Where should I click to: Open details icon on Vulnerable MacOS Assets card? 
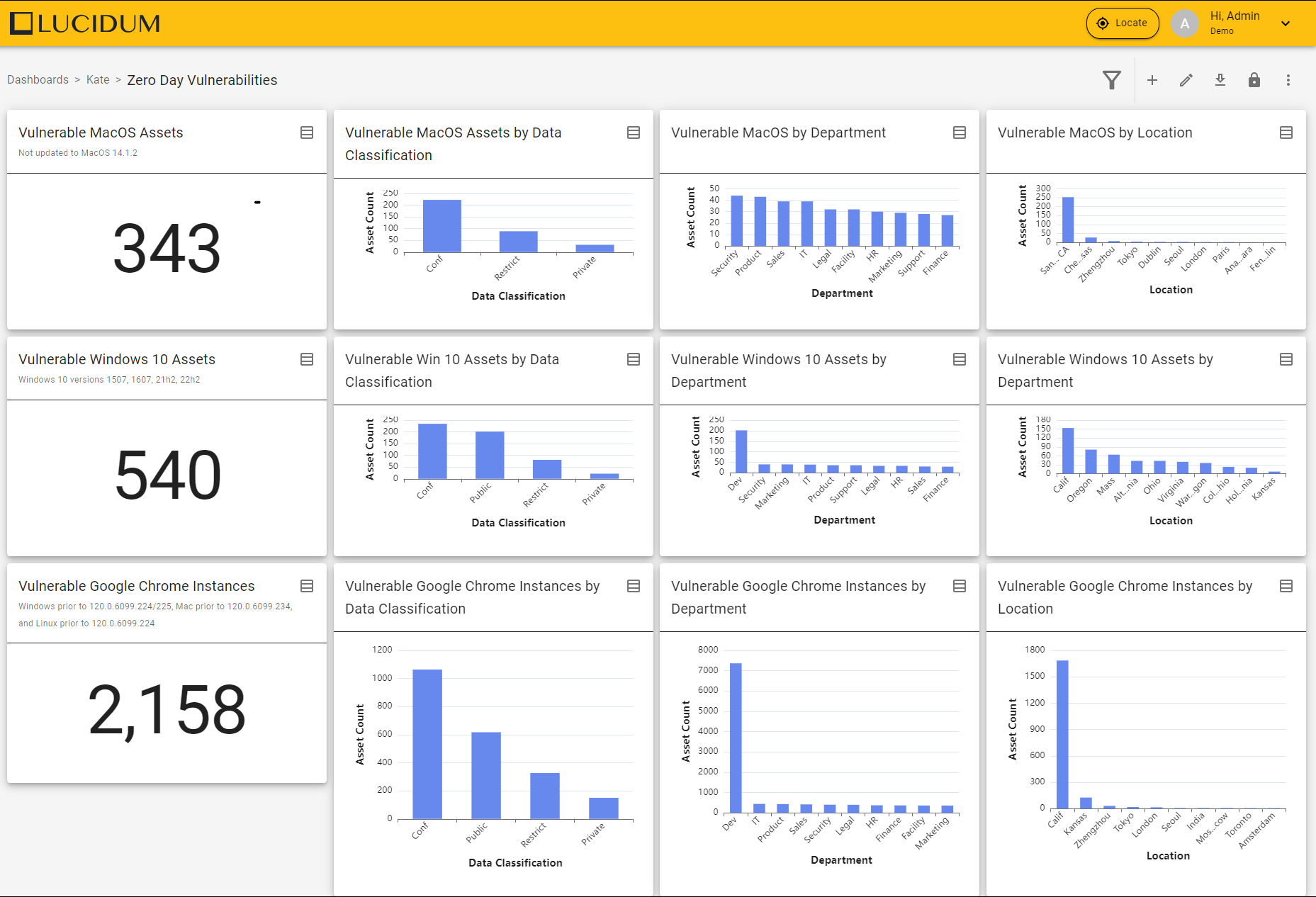(307, 132)
